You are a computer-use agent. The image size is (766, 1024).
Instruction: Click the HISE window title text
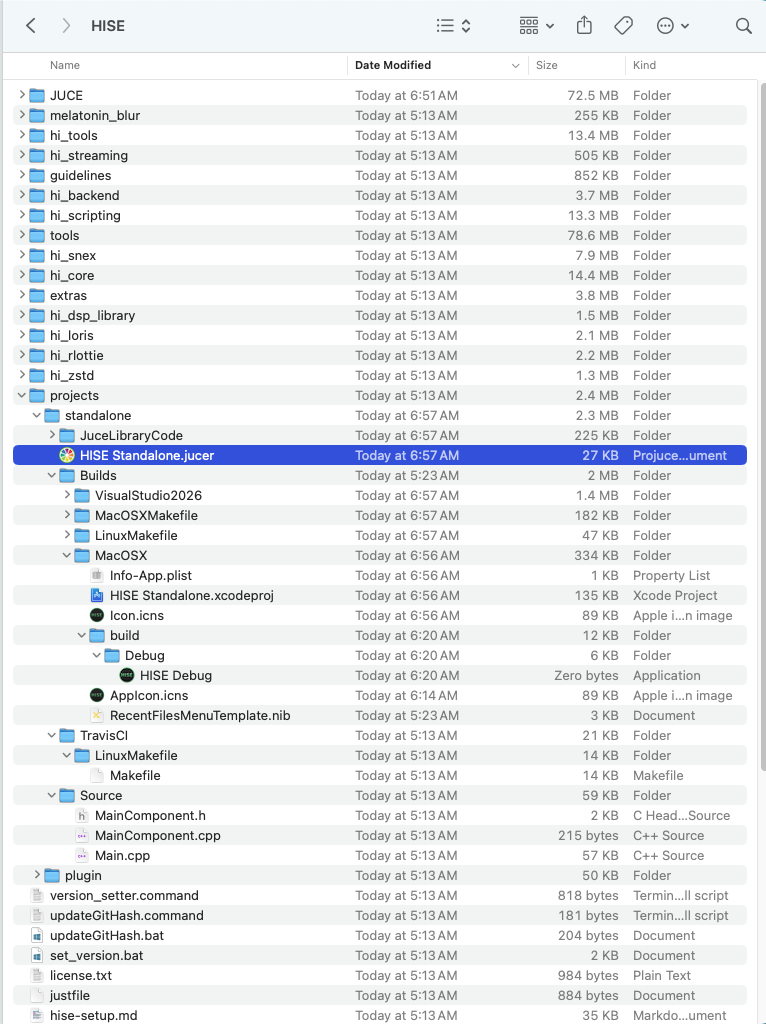pos(108,25)
